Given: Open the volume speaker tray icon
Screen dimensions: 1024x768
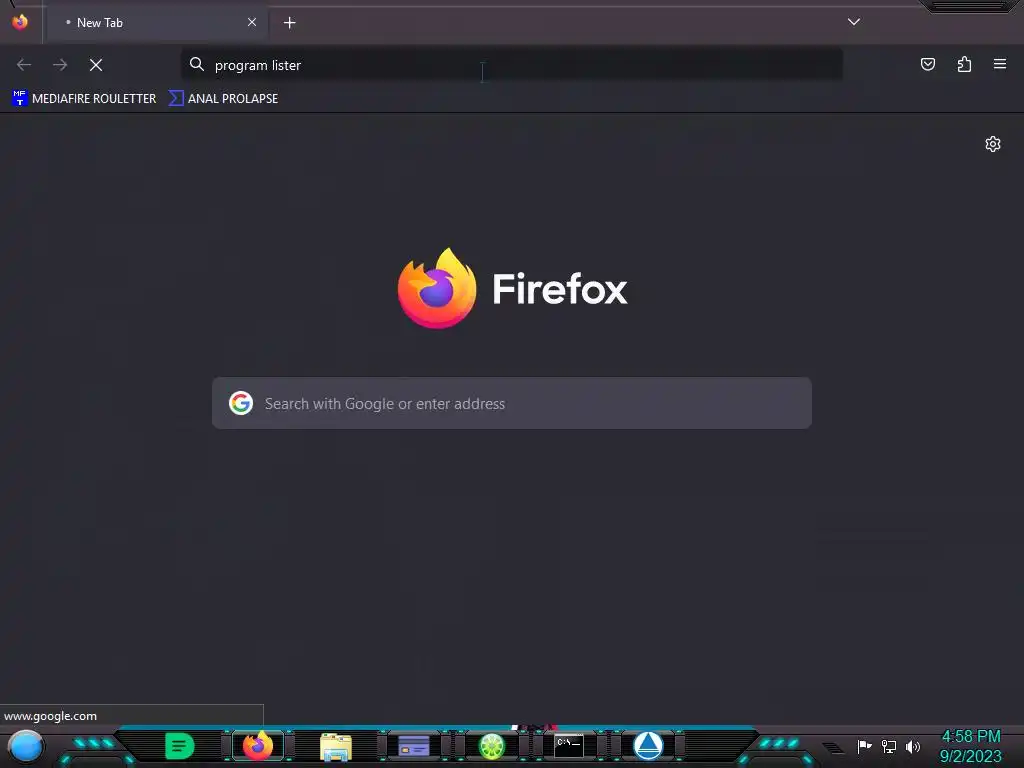Looking at the screenshot, I should (x=913, y=746).
